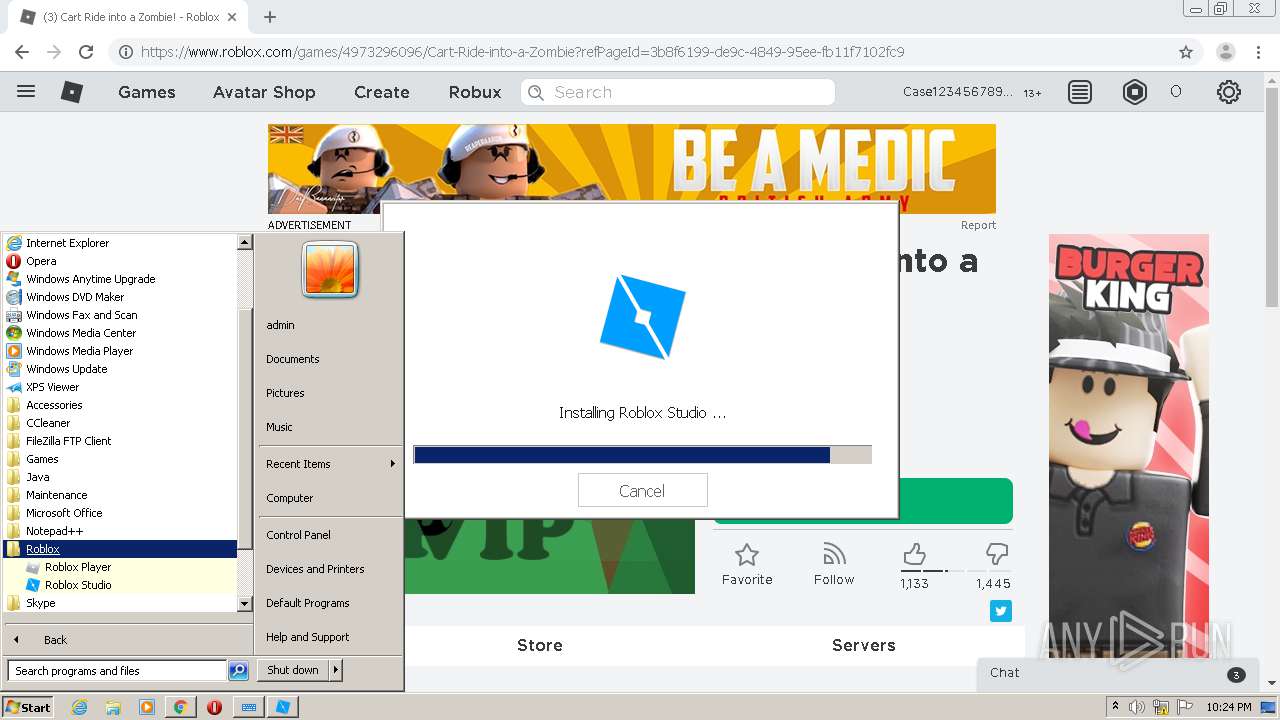Viewport: 1280px width, 720px height.
Task: Search programs using the magnifier button
Action: tap(238, 671)
